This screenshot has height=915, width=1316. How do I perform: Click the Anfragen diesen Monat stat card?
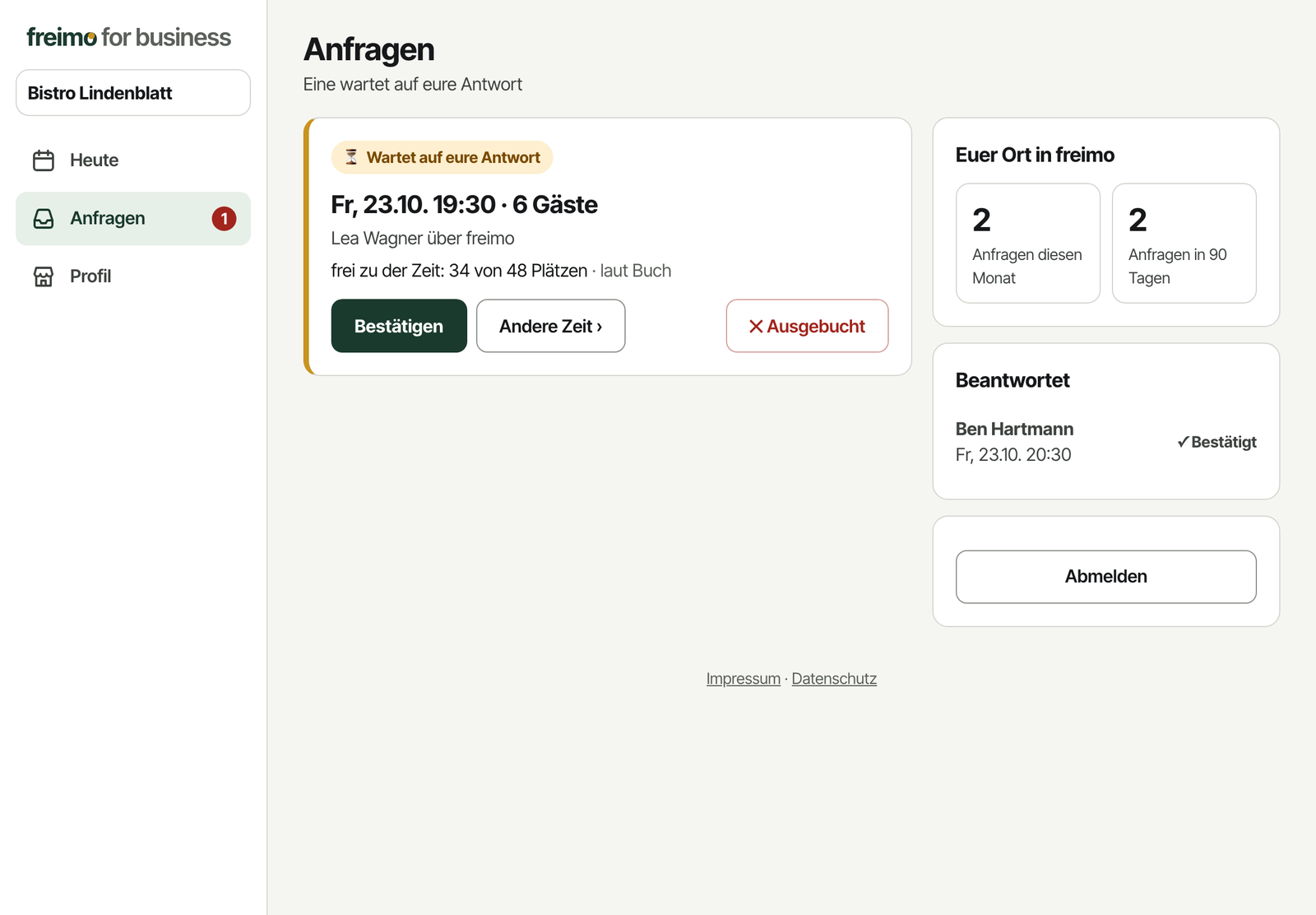(1028, 244)
